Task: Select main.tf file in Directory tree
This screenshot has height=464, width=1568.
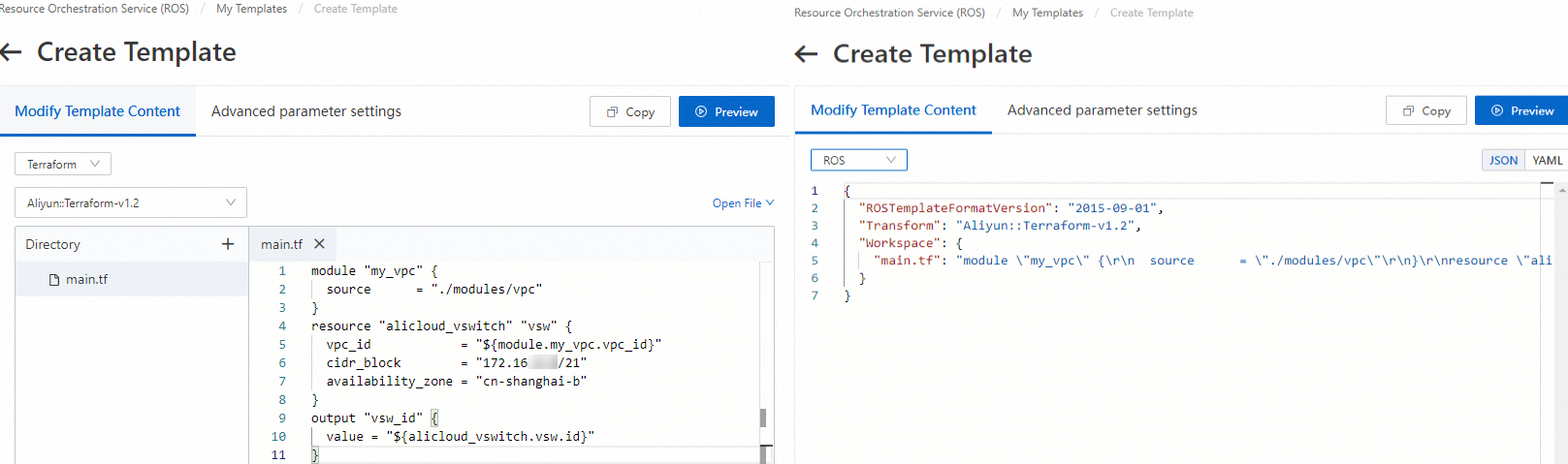Action: (x=86, y=280)
